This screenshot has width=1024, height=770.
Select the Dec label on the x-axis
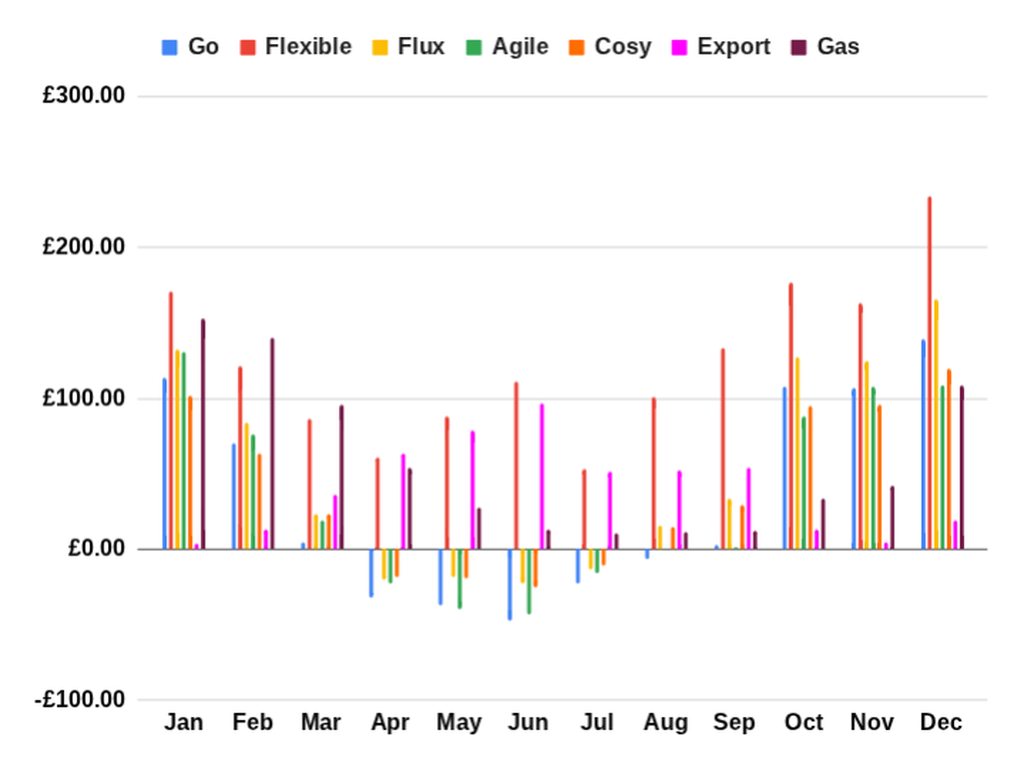941,723
